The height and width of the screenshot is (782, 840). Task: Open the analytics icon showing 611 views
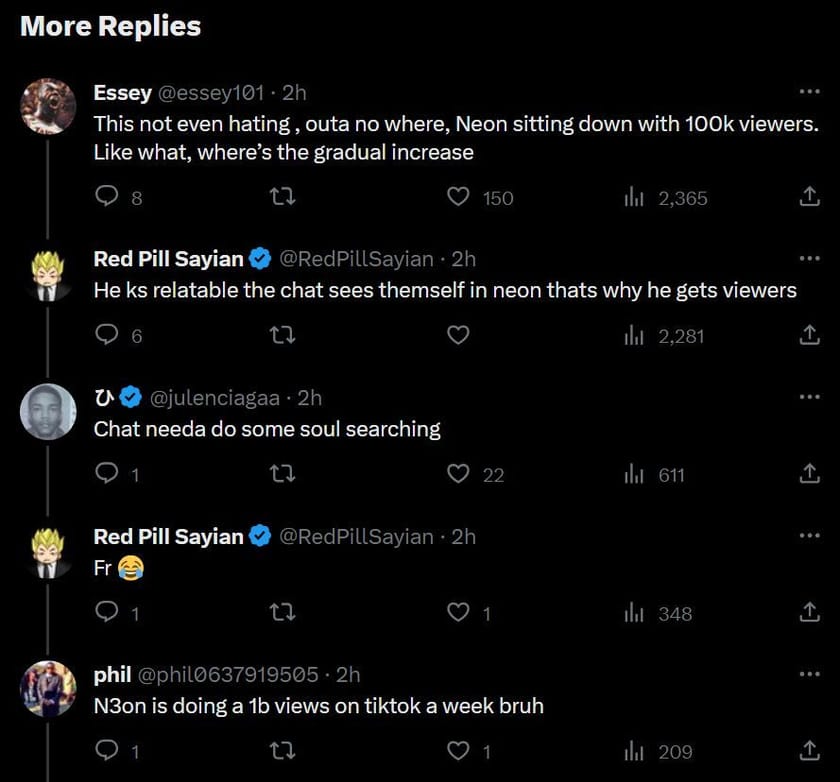[x=634, y=474]
